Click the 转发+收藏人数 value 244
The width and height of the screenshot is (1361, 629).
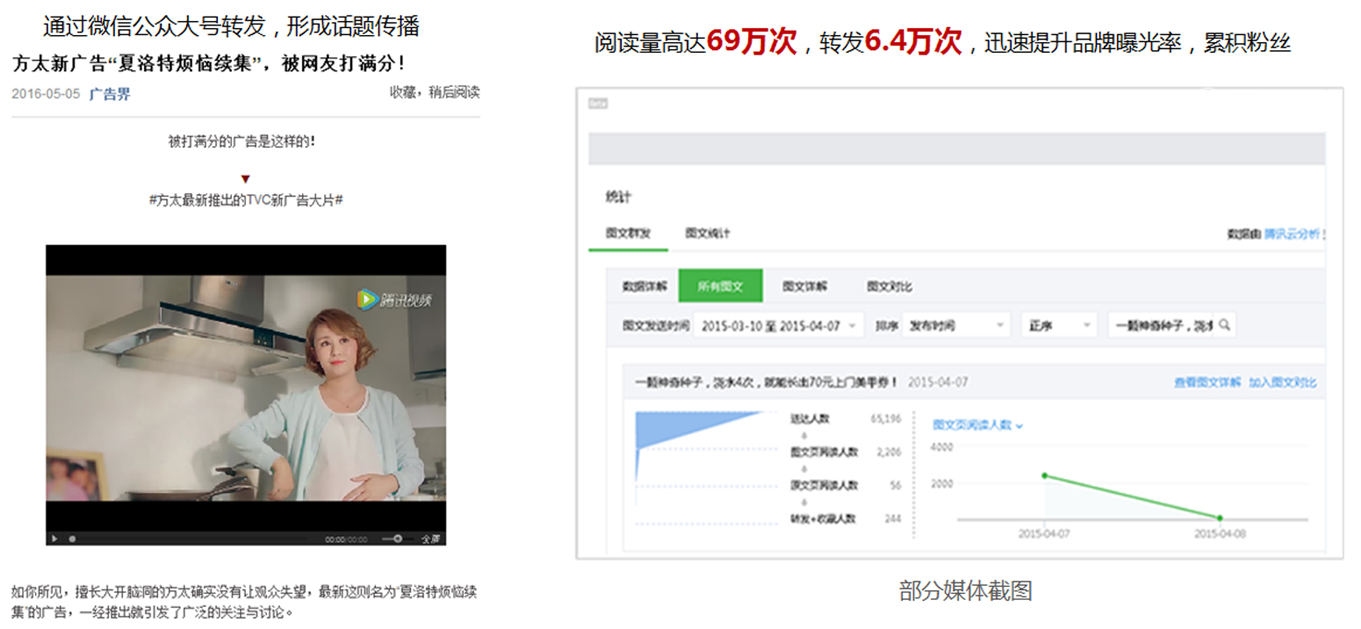tap(893, 519)
